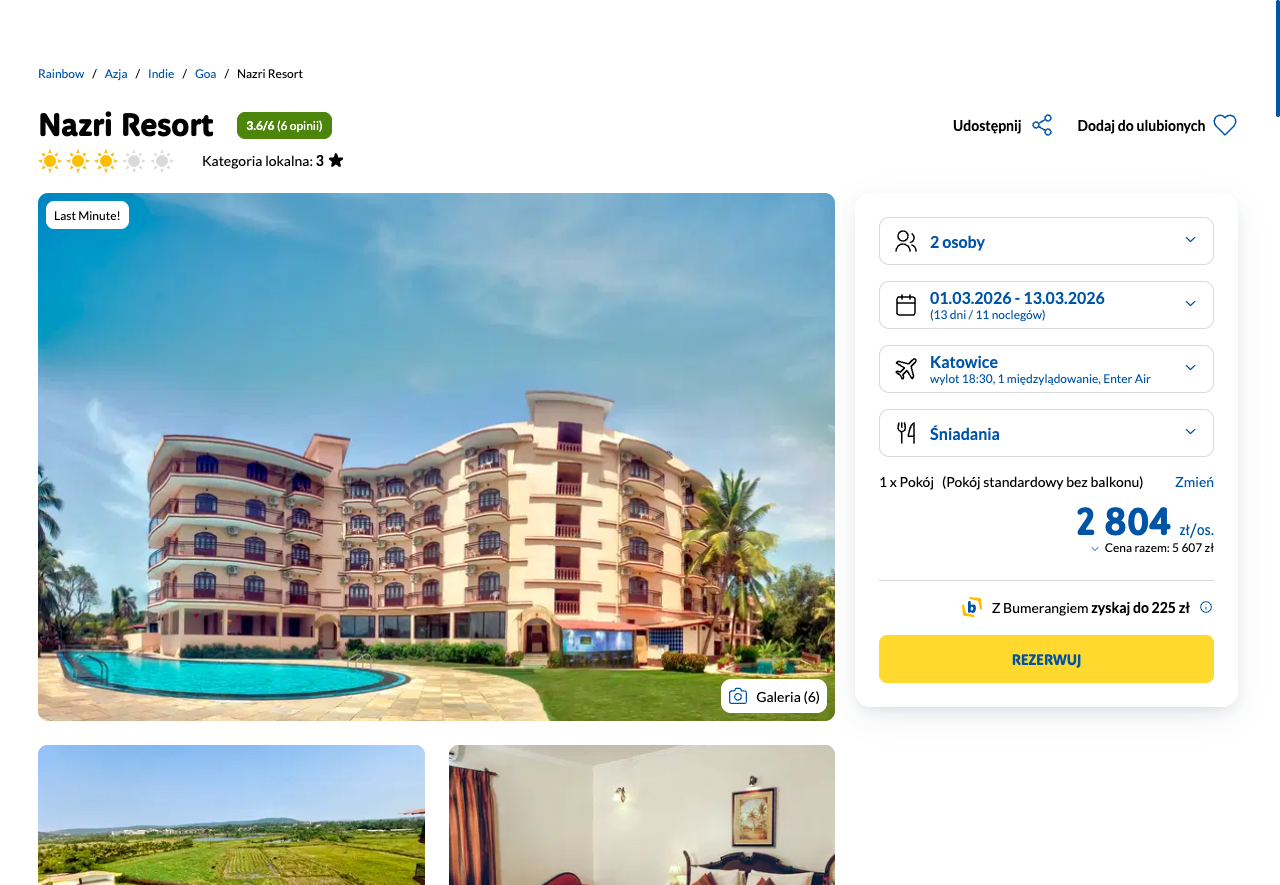1280x885 pixels.
Task: Expand the 2 osoby guests dropdown
Action: tap(1046, 241)
